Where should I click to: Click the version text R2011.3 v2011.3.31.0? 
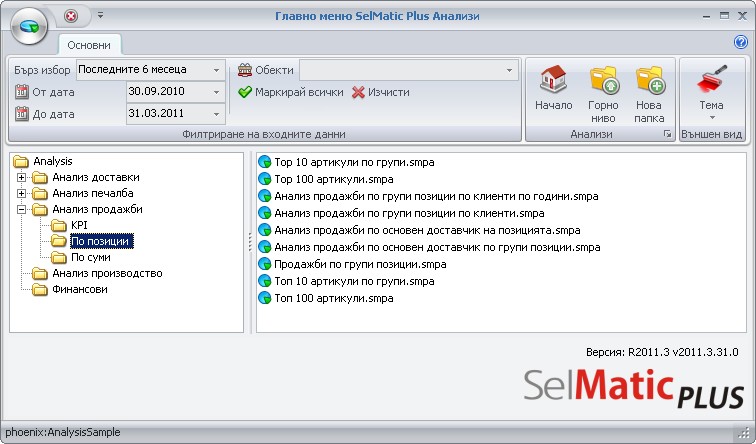[x=683, y=352]
